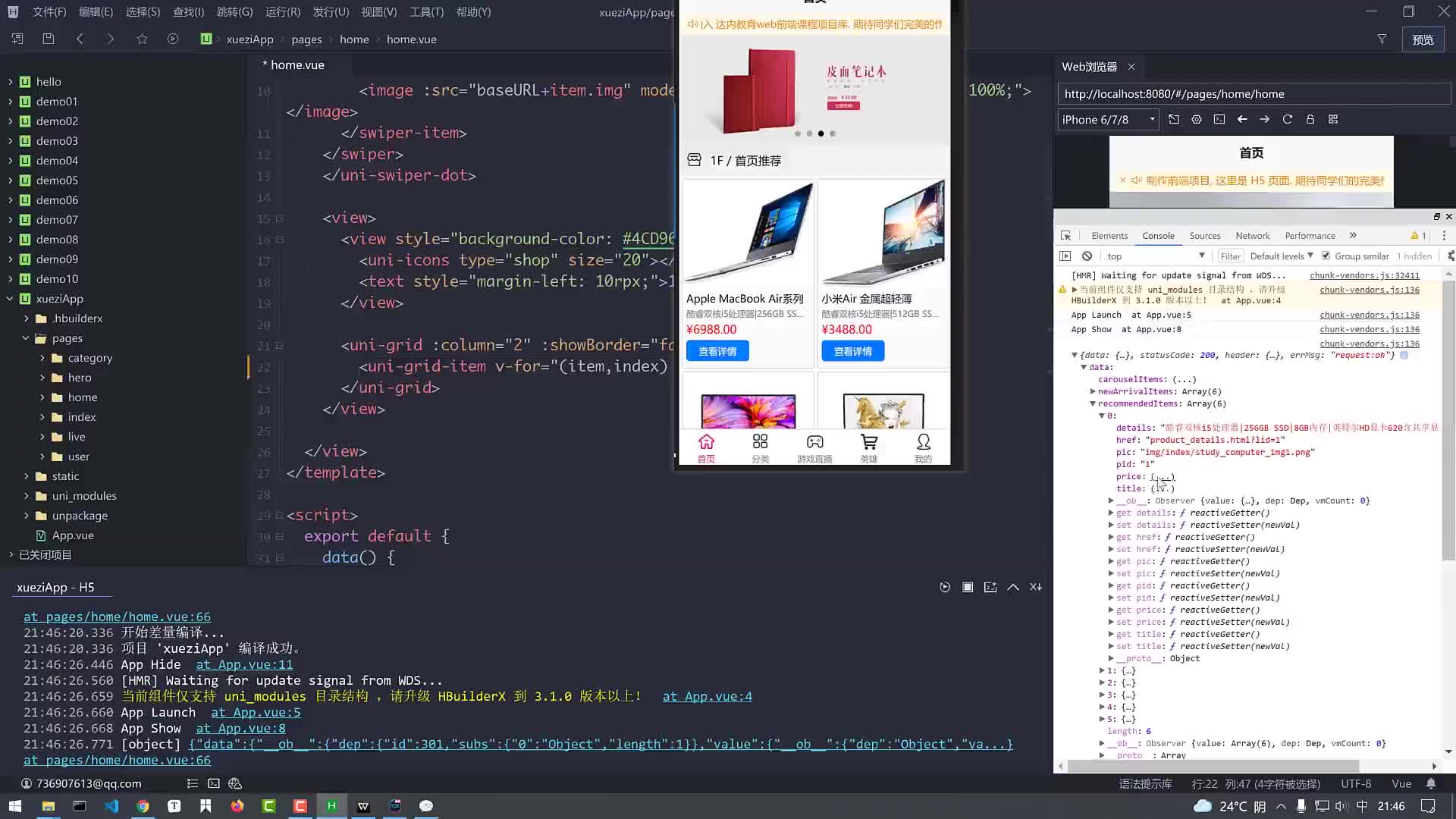Viewport: 1456px width, 819px height.
Task: Toggle the lock icon in browser toolbar
Action: [x=1310, y=119]
